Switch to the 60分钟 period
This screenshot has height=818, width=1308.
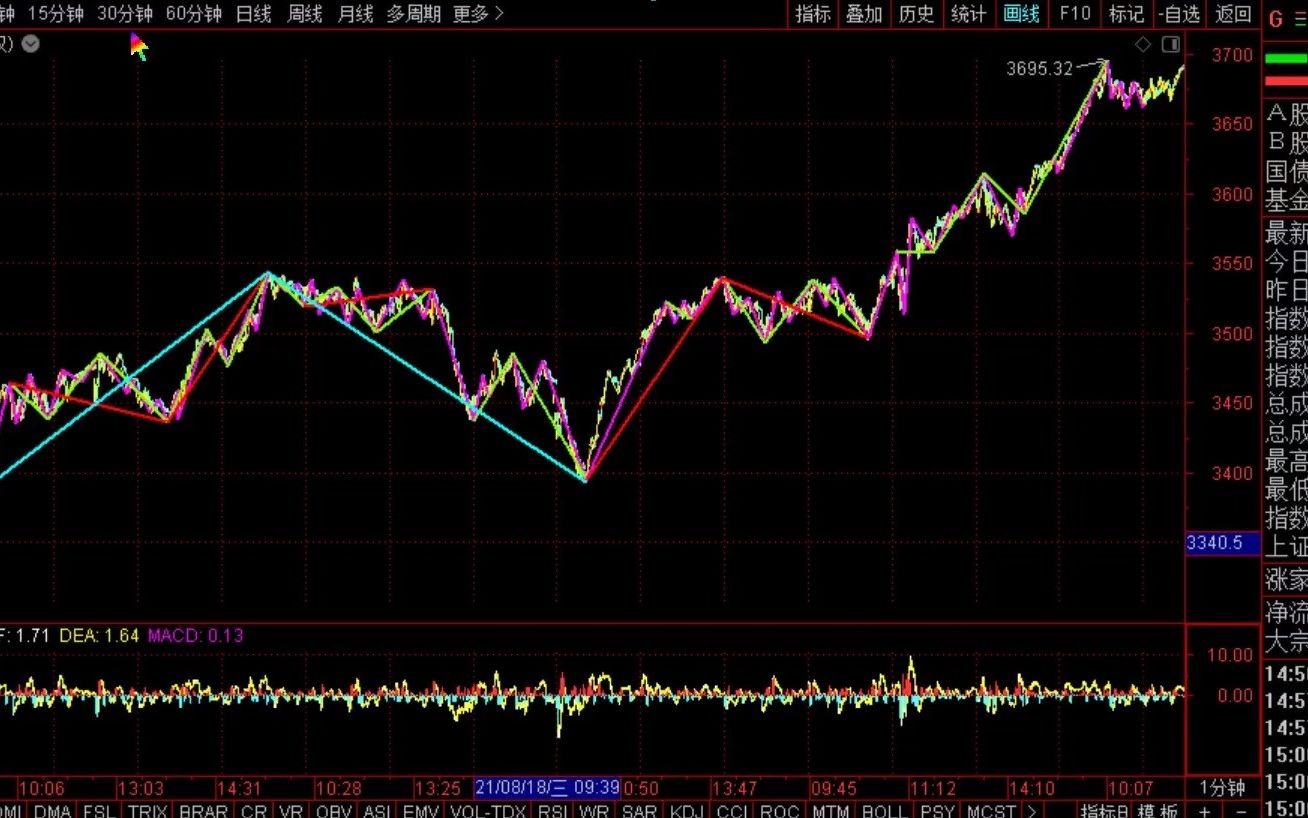[194, 13]
